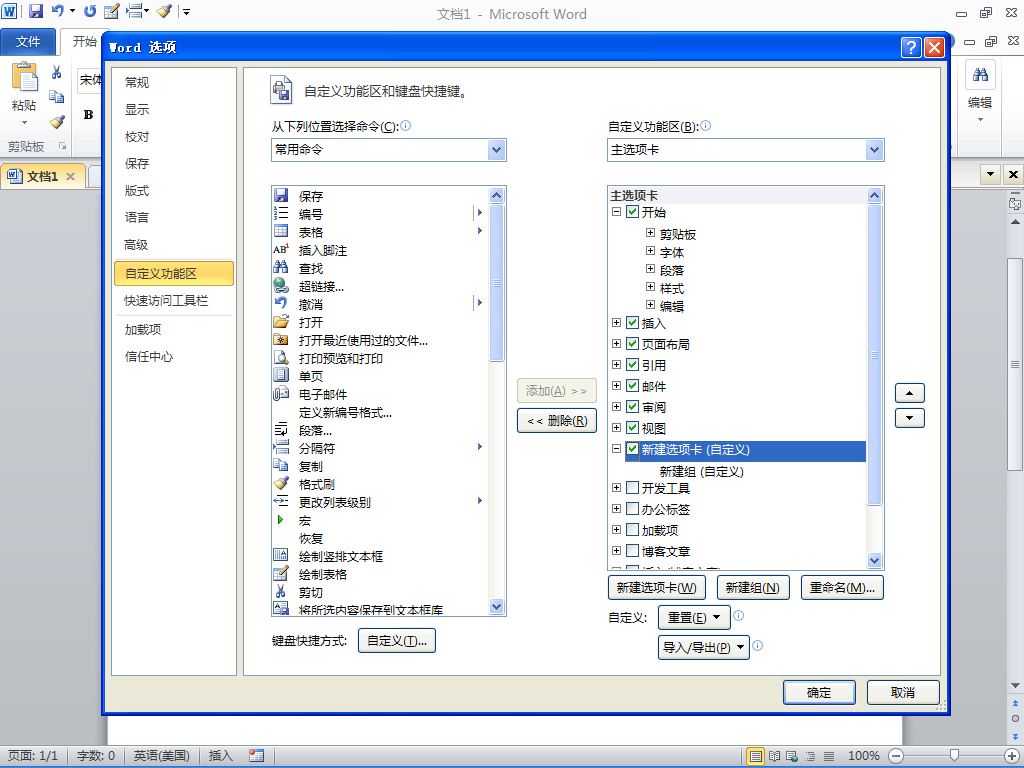Select the 打开 open folder command

(379, 322)
